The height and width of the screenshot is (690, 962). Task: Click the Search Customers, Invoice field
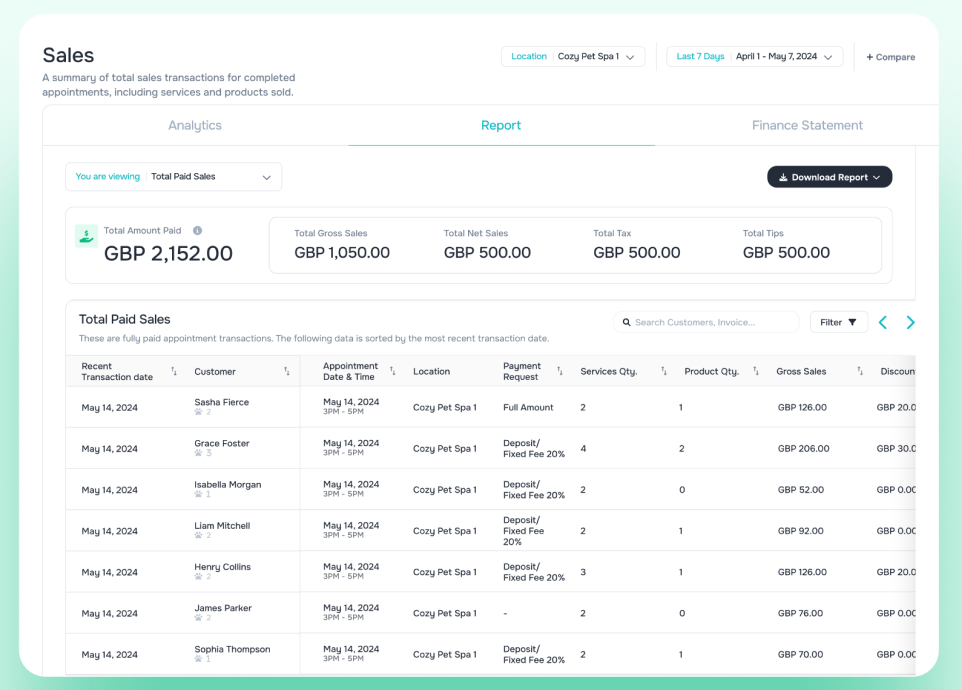click(x=706, y=322)
